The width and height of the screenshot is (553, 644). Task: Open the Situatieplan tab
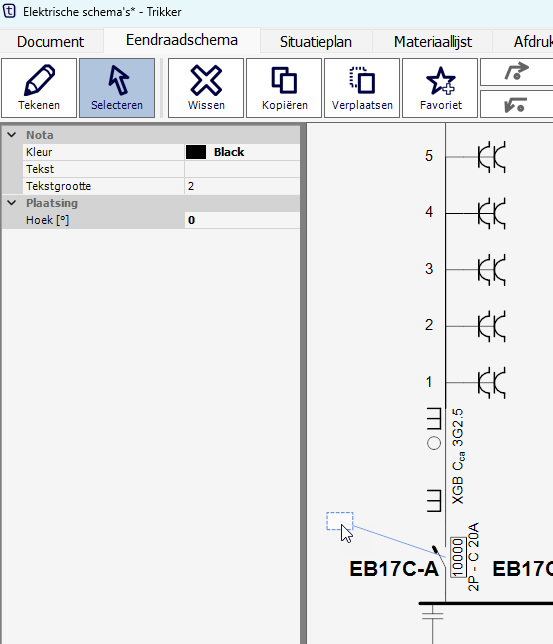coord(316,41)
